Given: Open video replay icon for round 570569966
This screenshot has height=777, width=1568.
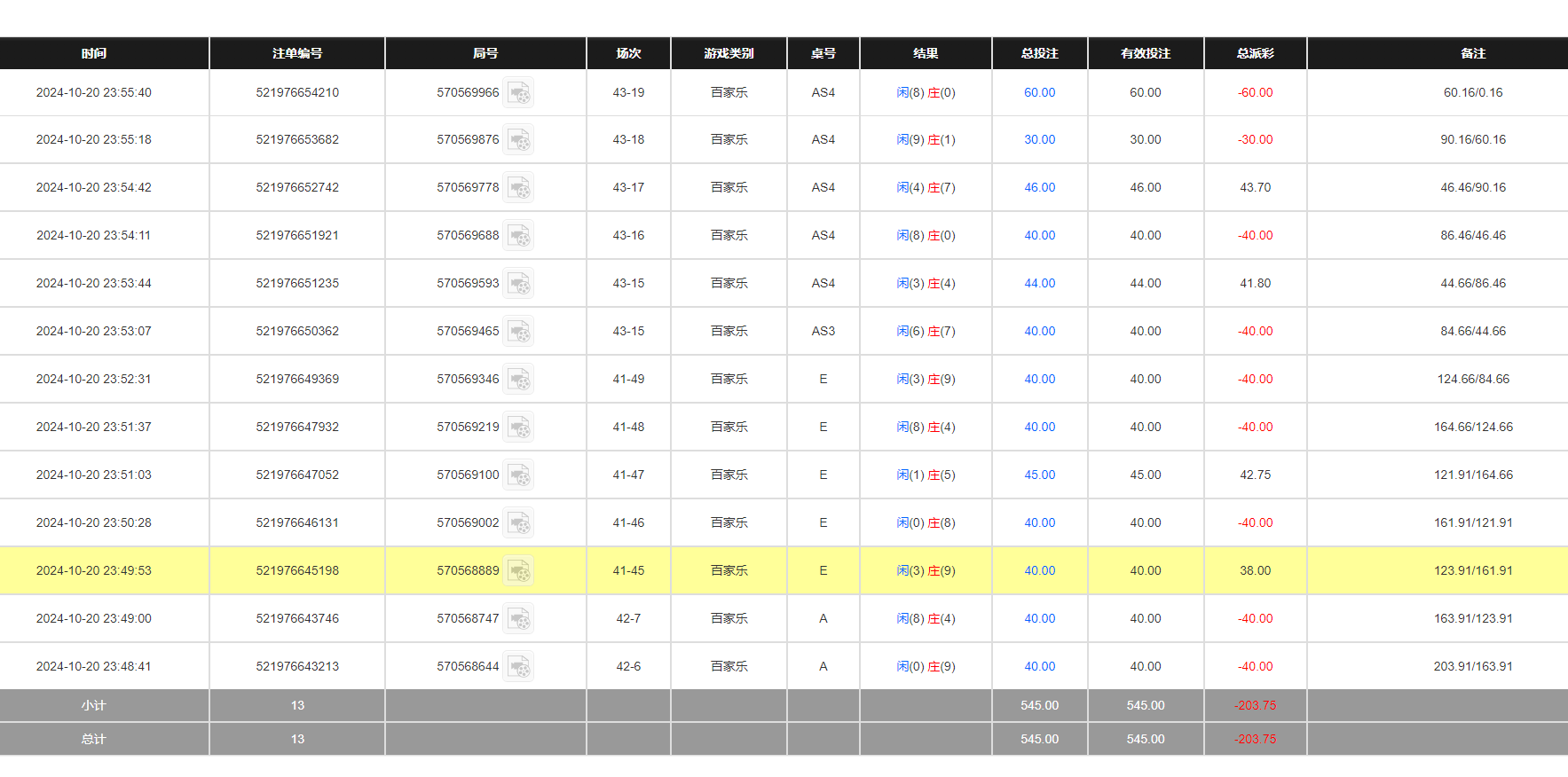Looking at the screenshot, I should [x=518, y=93].
